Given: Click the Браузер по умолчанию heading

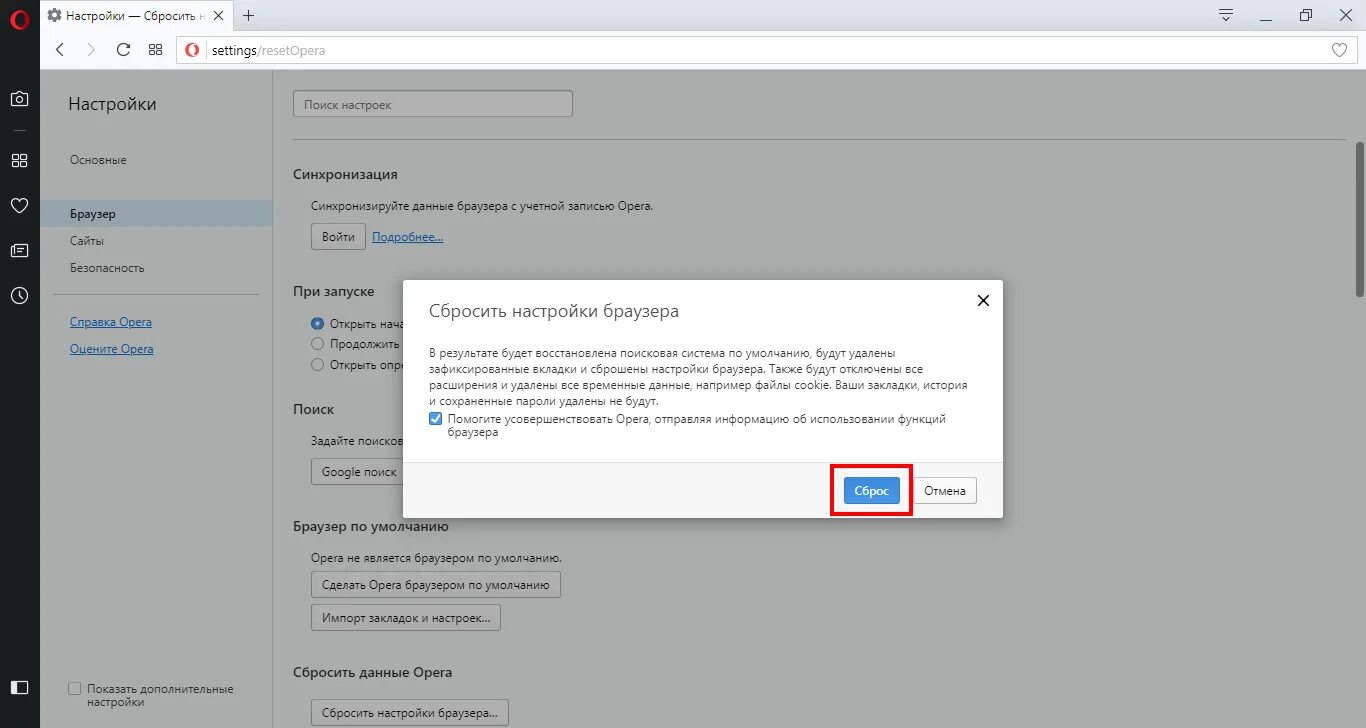Looking at the screenshot, I should 371,526.
